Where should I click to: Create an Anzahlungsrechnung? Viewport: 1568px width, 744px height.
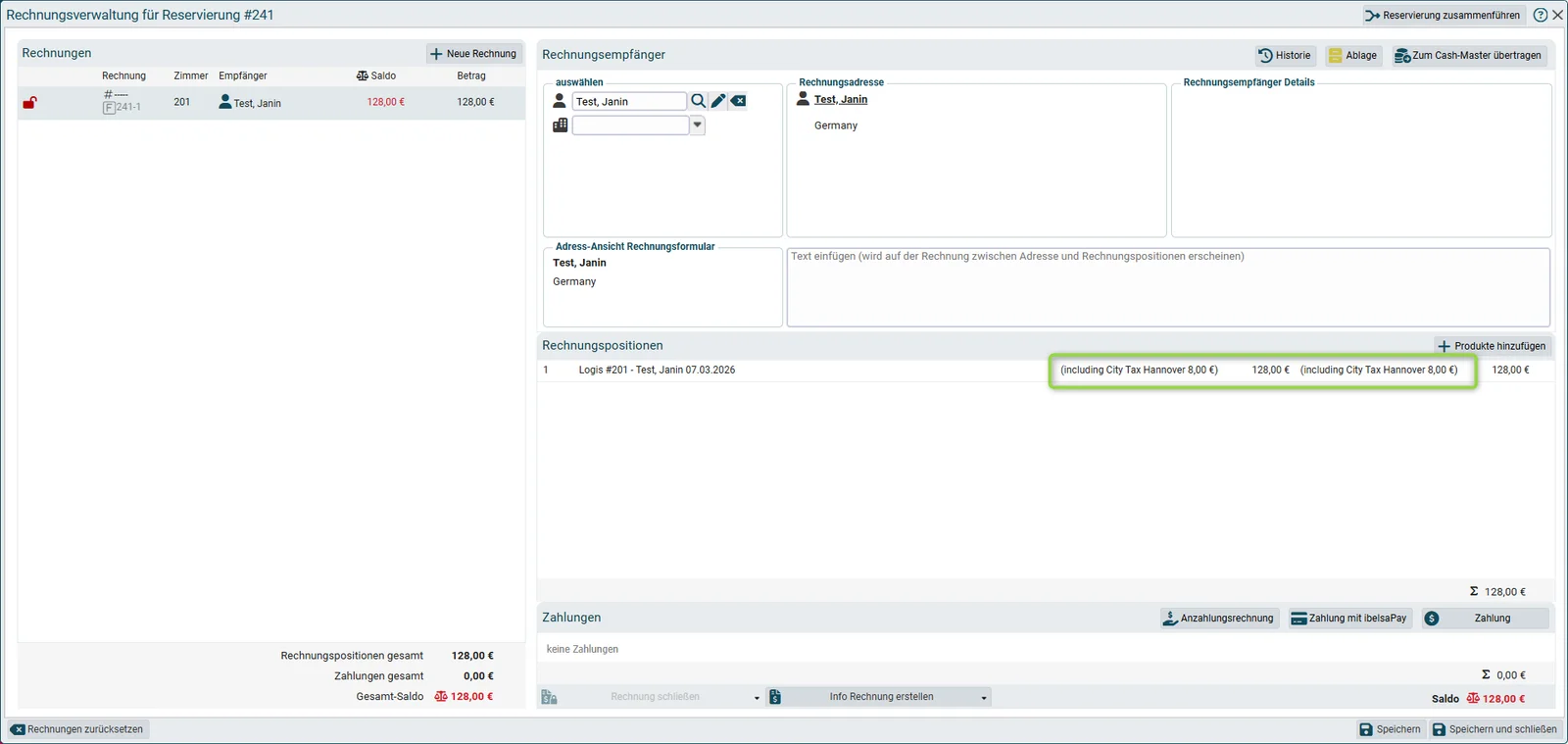point(1218,619)
